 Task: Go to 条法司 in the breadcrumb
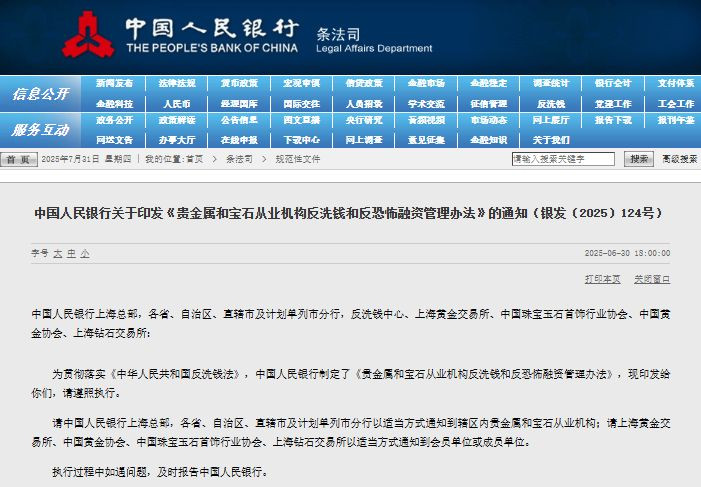tap(239, 159)
